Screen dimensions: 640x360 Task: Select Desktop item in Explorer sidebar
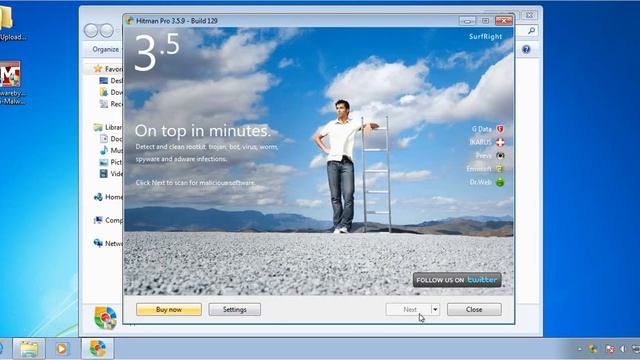[112, 80]
